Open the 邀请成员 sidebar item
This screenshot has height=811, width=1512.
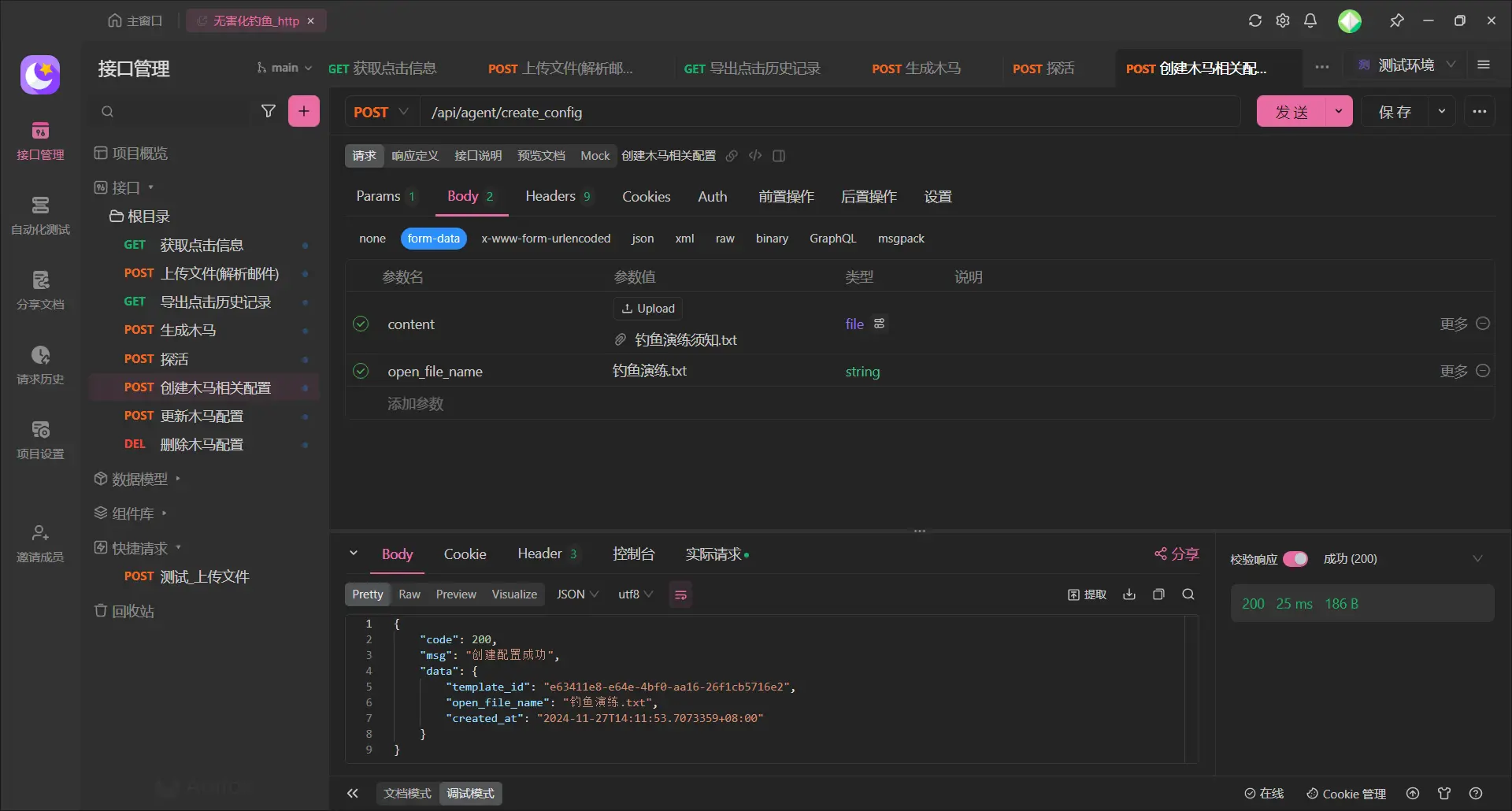click(40, 543)
